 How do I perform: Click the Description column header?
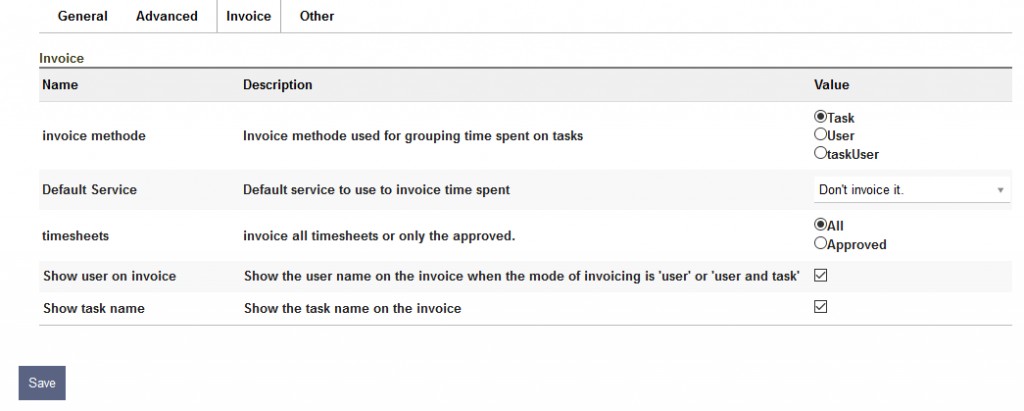click(277, 85)
